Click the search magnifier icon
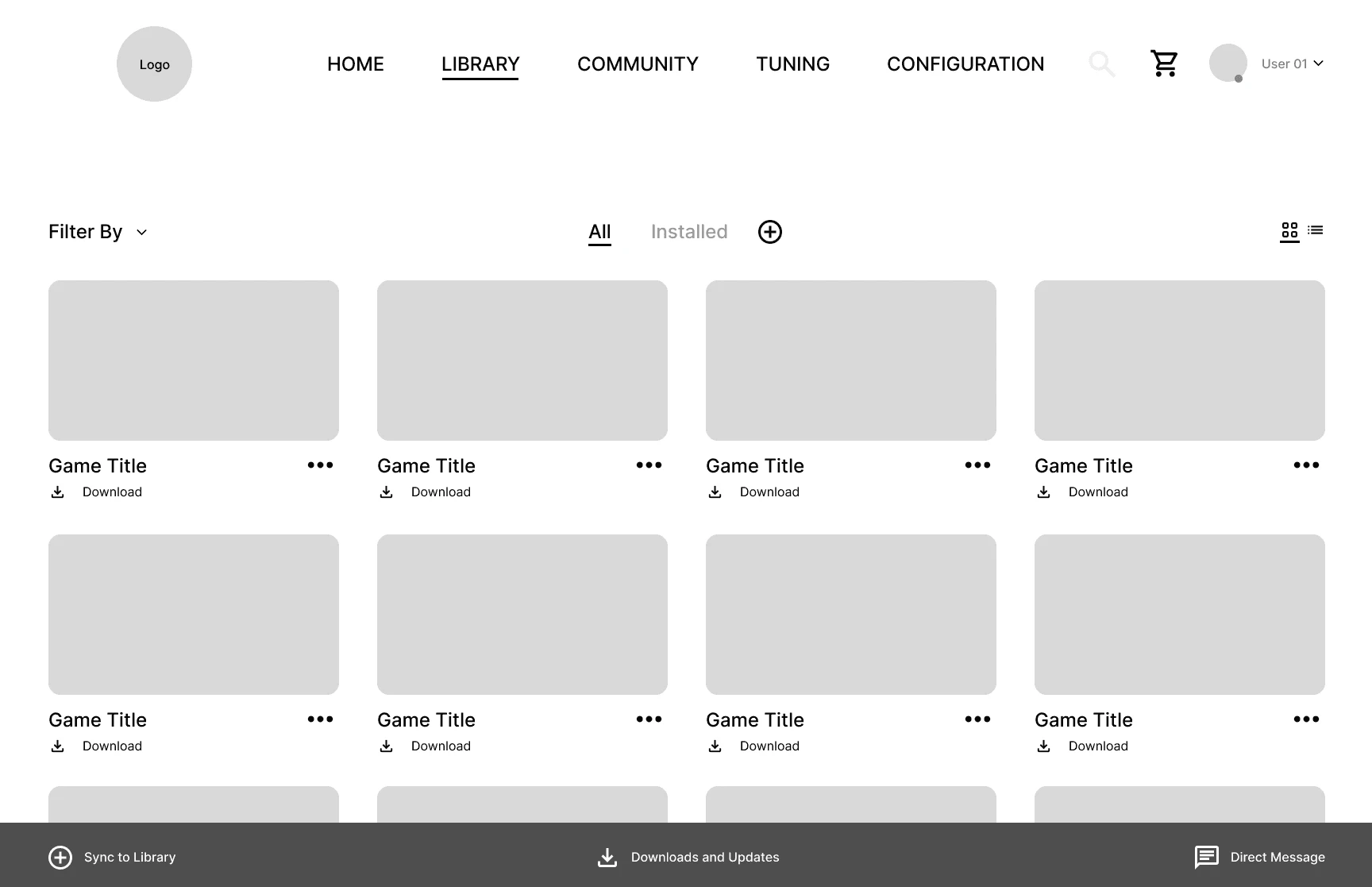Screen dimensions: 1372x887 (1102, 64)
